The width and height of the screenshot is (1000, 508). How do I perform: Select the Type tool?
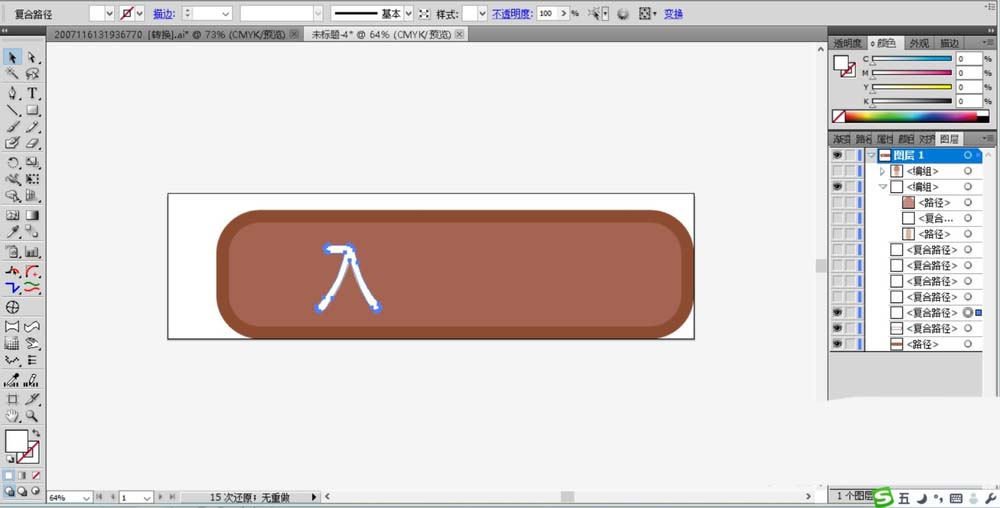click(32, 93)
